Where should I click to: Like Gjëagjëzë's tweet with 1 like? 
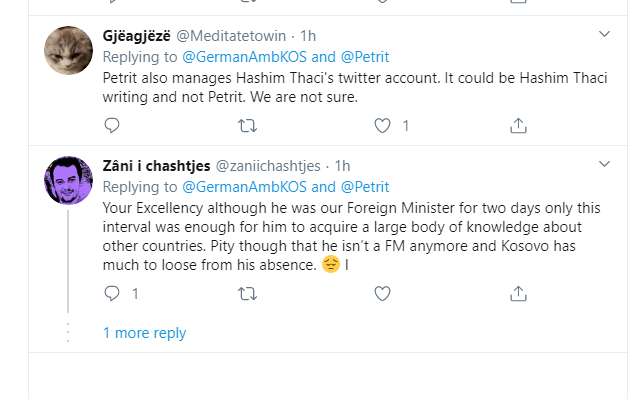click(383, 125)
